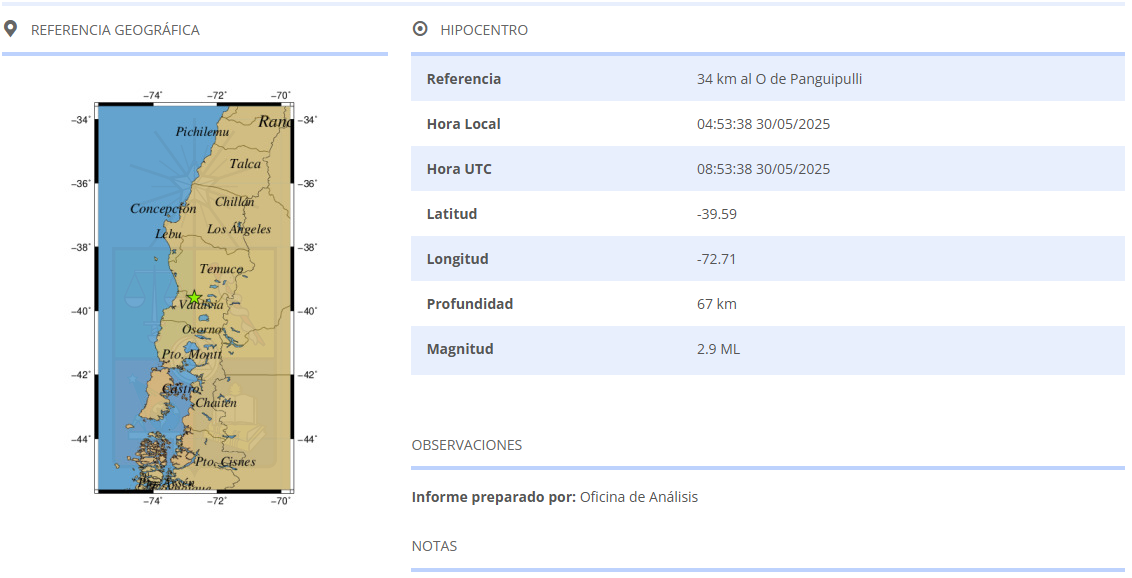
Task: Click Chaitén label on the map
Action: point(216,403)
